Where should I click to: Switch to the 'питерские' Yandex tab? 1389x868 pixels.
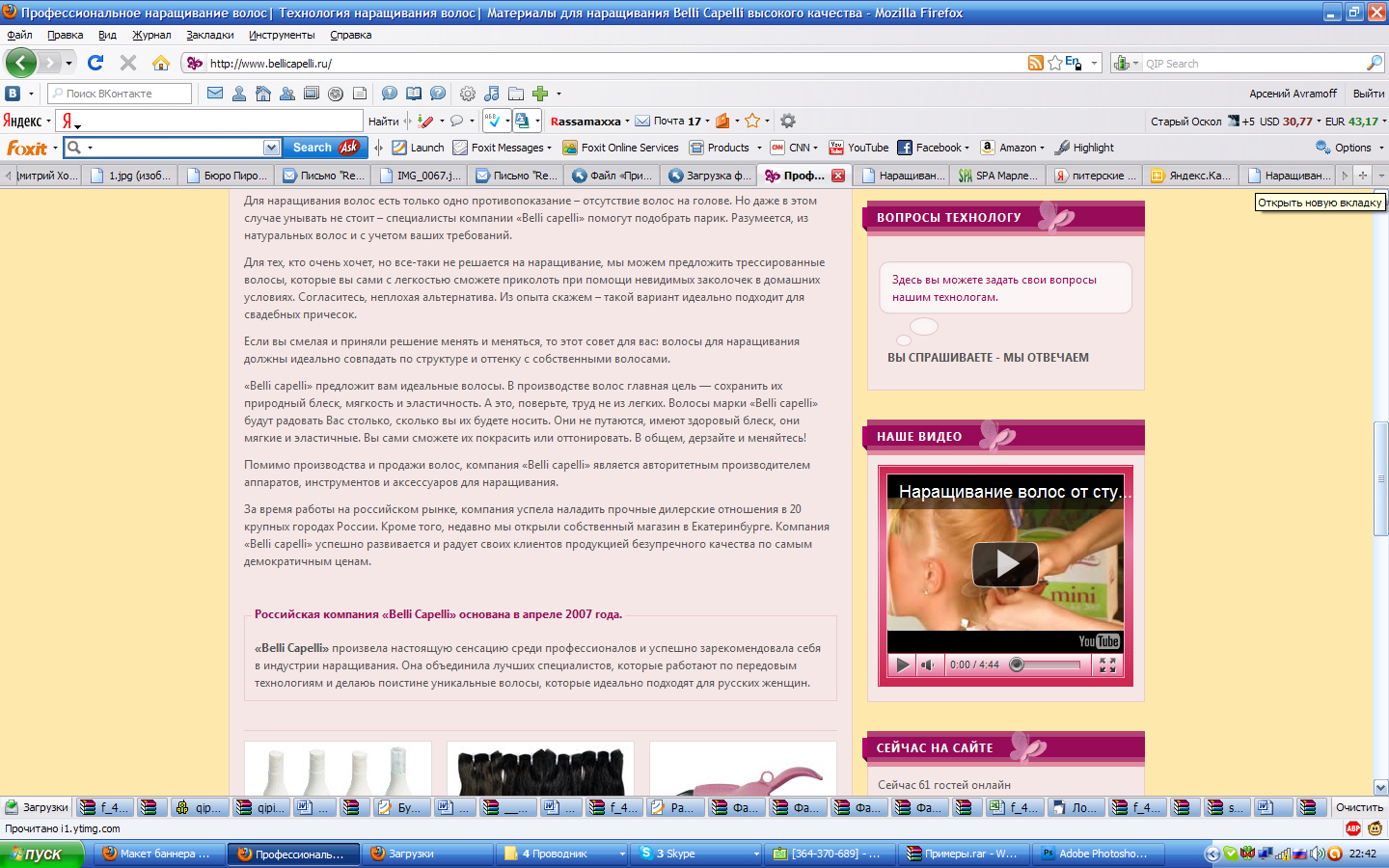1095,176
